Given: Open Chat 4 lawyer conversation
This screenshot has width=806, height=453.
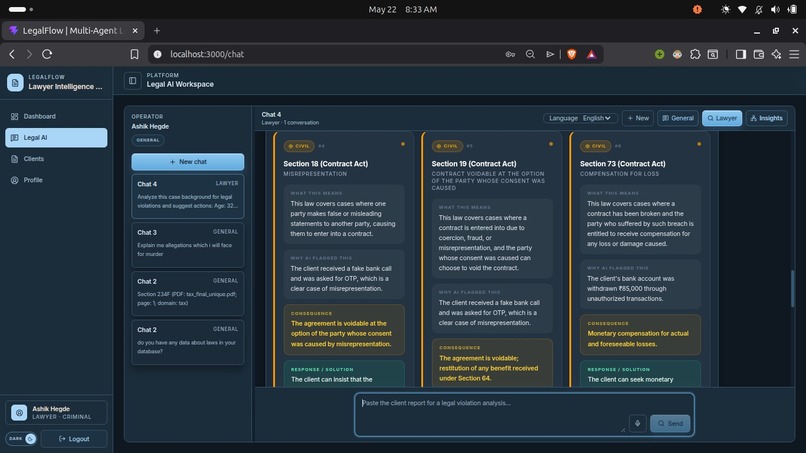Looking at the screenshot, I should coord(188,196).
